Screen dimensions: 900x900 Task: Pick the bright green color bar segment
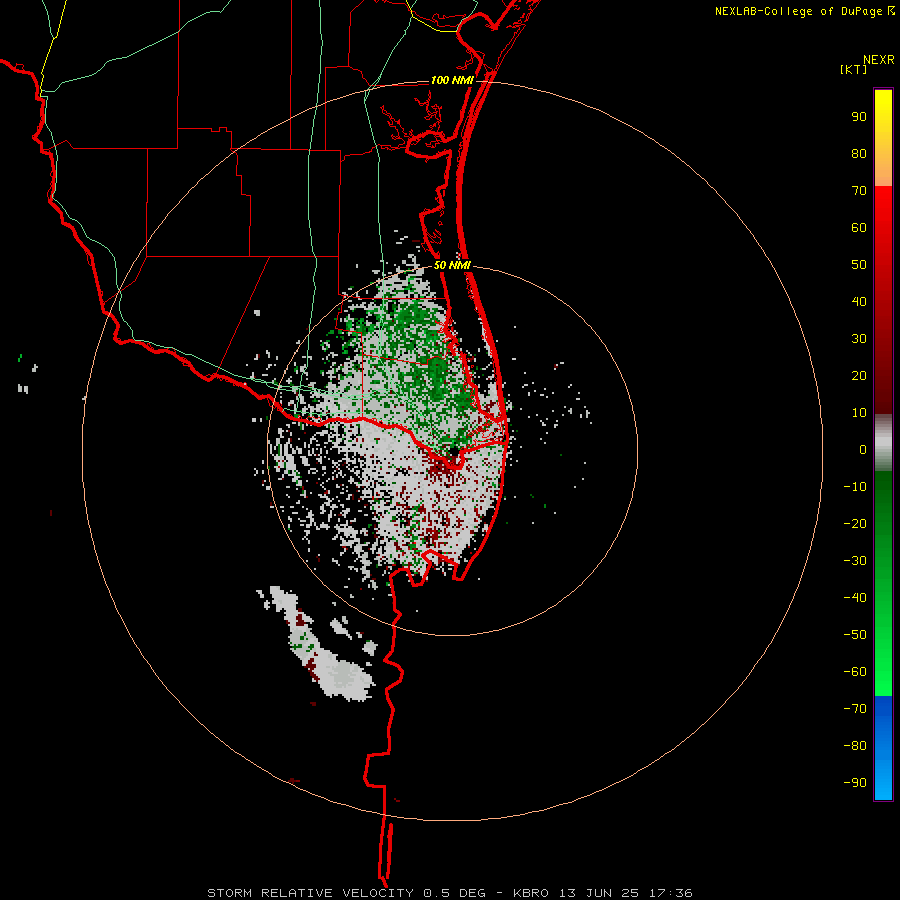click(883, 649)
